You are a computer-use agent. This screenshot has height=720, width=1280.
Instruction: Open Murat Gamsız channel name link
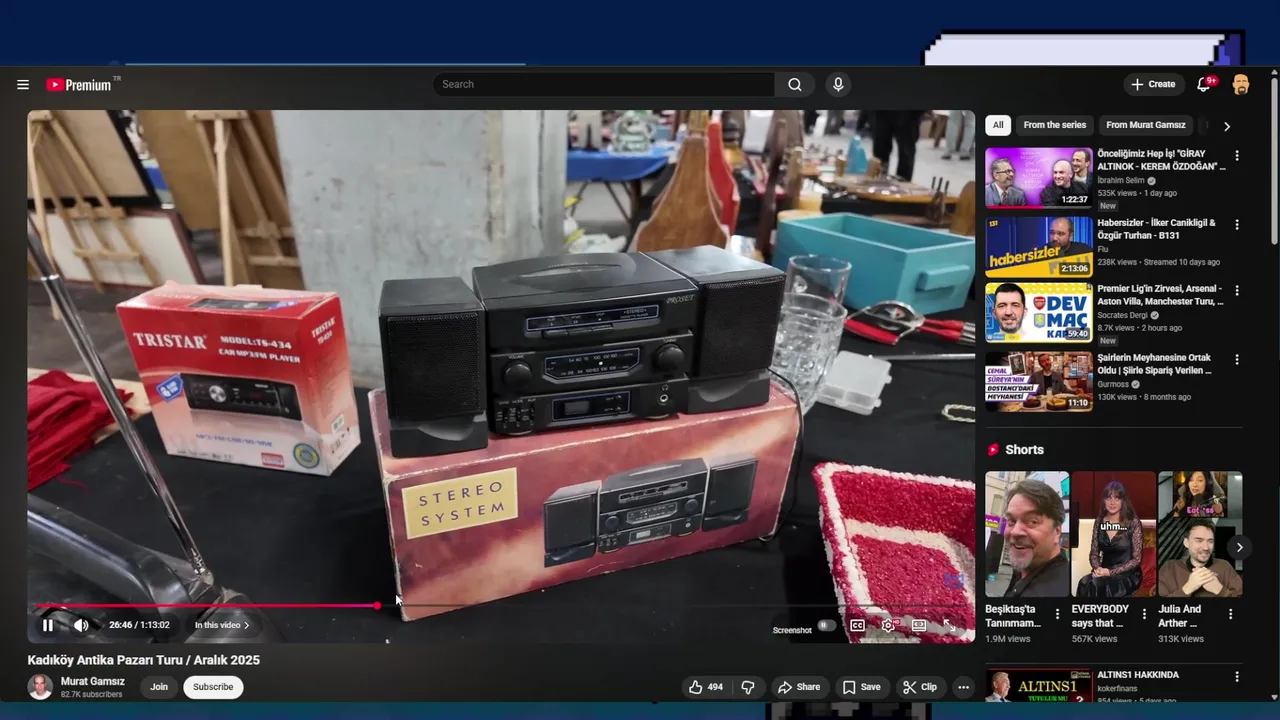point(93,681)
